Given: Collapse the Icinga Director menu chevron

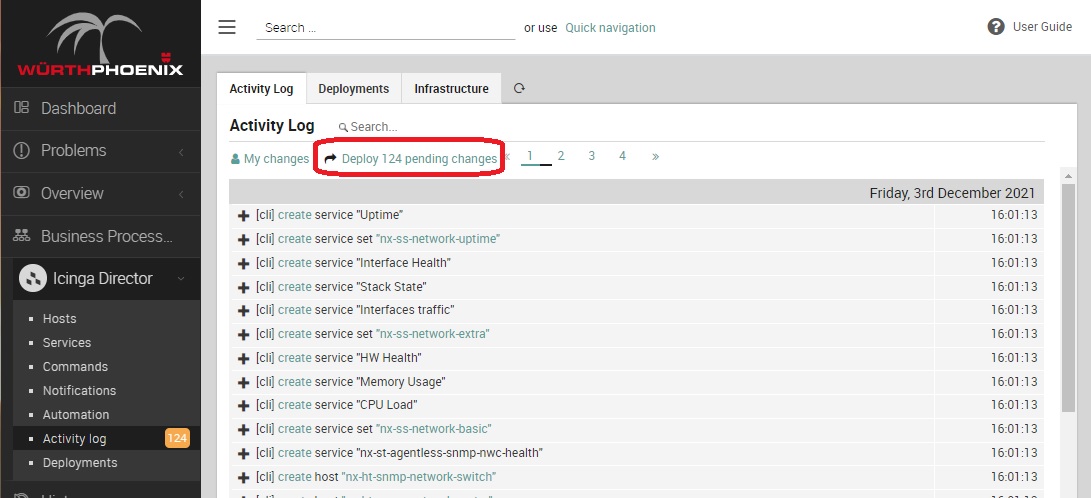Looking at the screenshot, I should 179,279.
